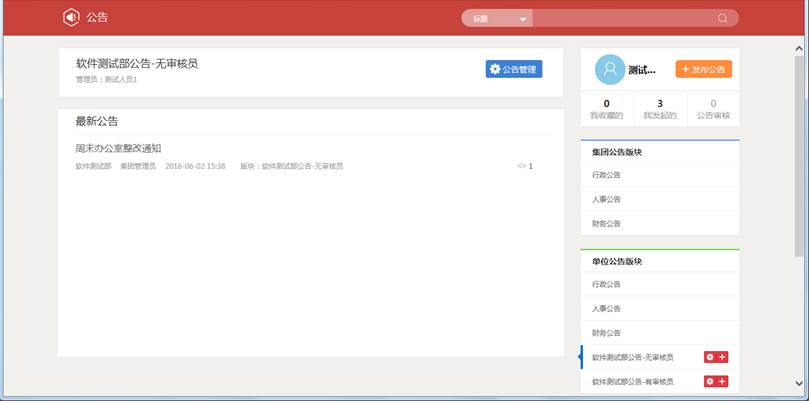Image resolution: width=809 pixels, height=401 pixels.
Task: Open 公告审核 count tab
Action: point(712,108)
